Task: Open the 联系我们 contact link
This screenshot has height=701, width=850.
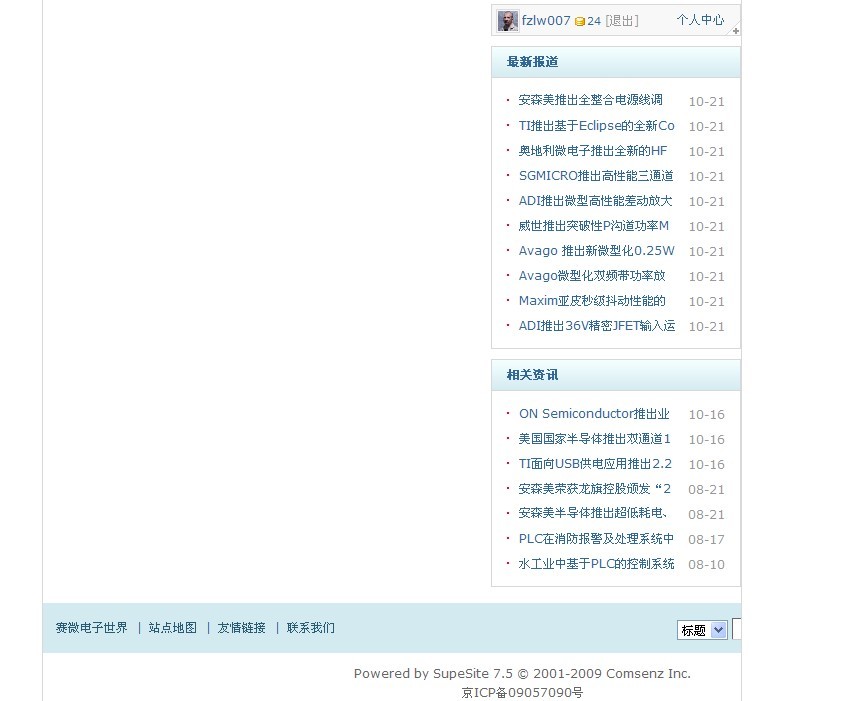Action: pos(309,627)
